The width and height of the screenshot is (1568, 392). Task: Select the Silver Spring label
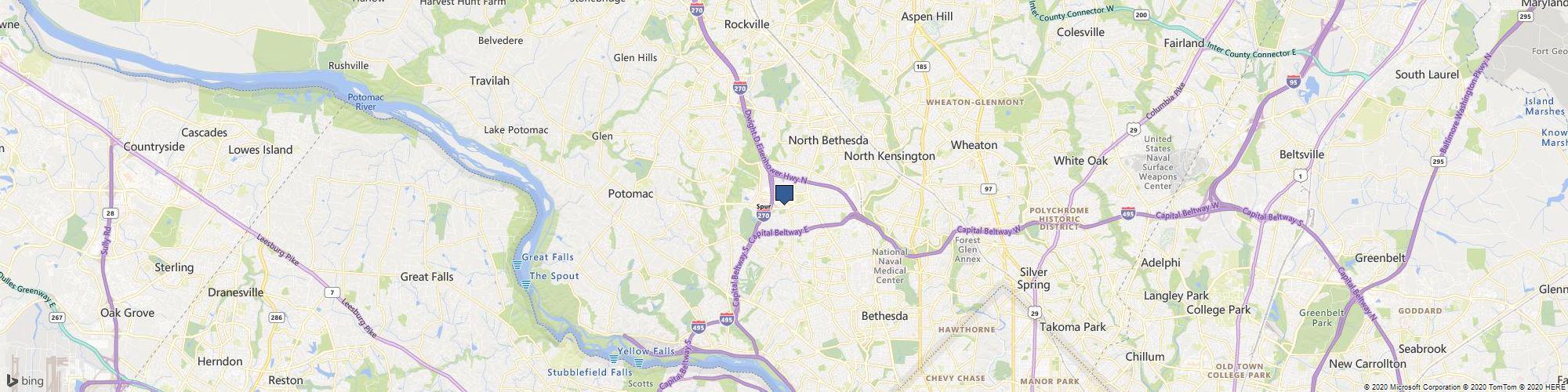tap(1033, 278)
